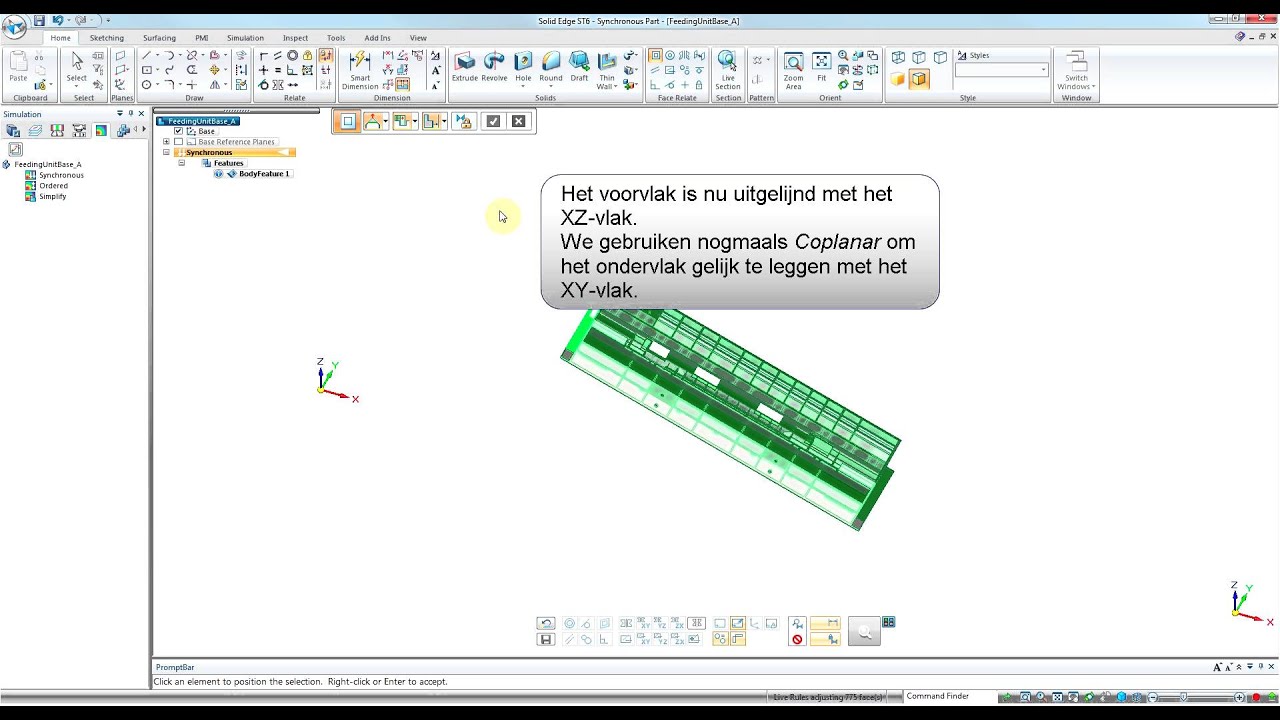The width and height of the screenshot is (1280, 720).
Task: Select Ordered in Simulation pane
Action: (x=54, y=186)
